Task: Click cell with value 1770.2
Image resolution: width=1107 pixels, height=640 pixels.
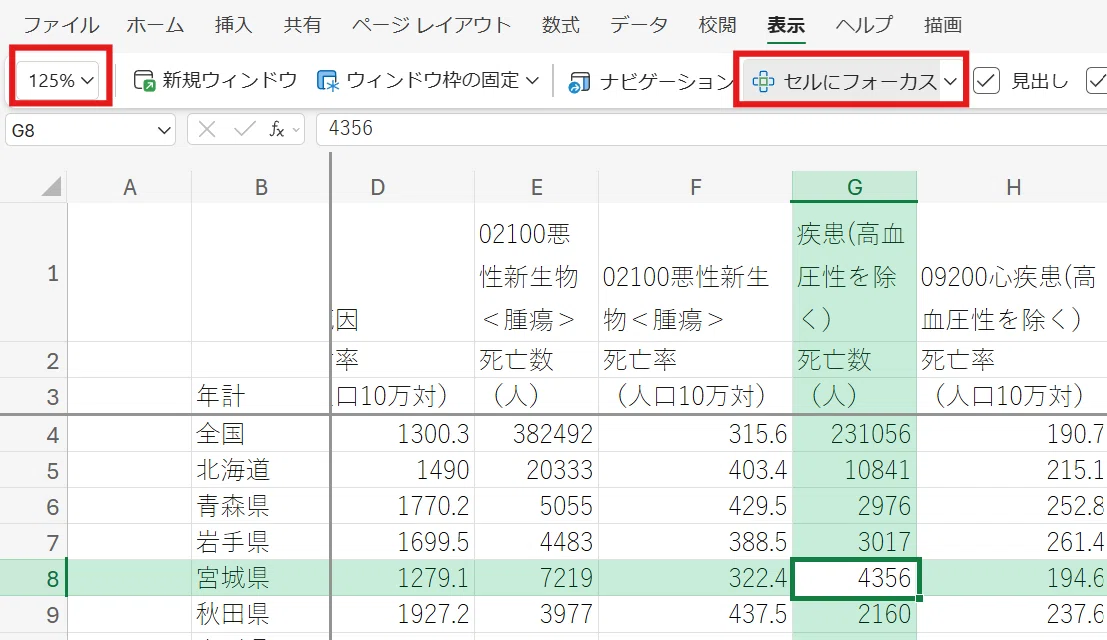Action: [x=402, y=506]
